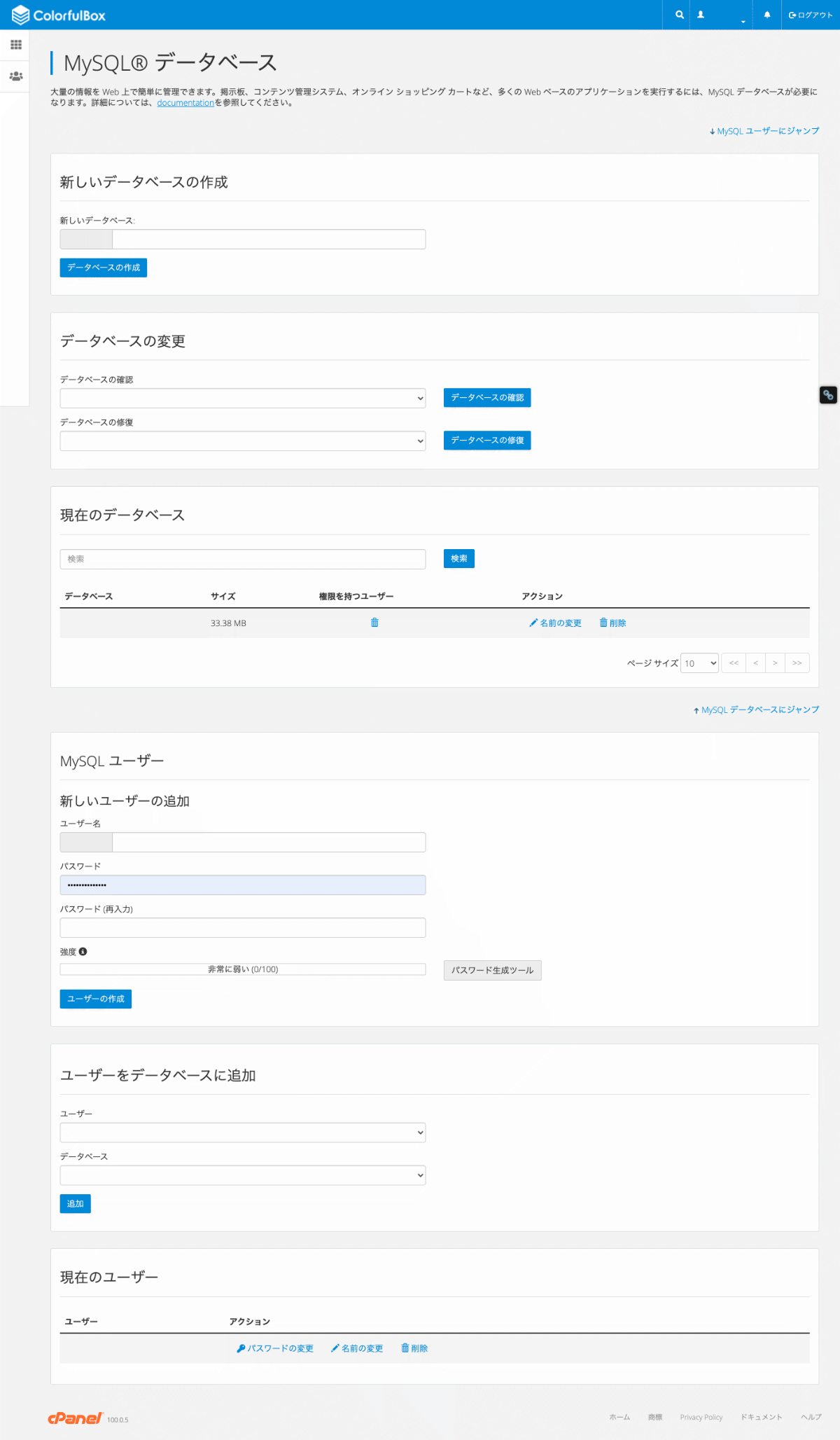View notifications bell icon
This screenshot has height=1440, width=840.
pos(767,15)
